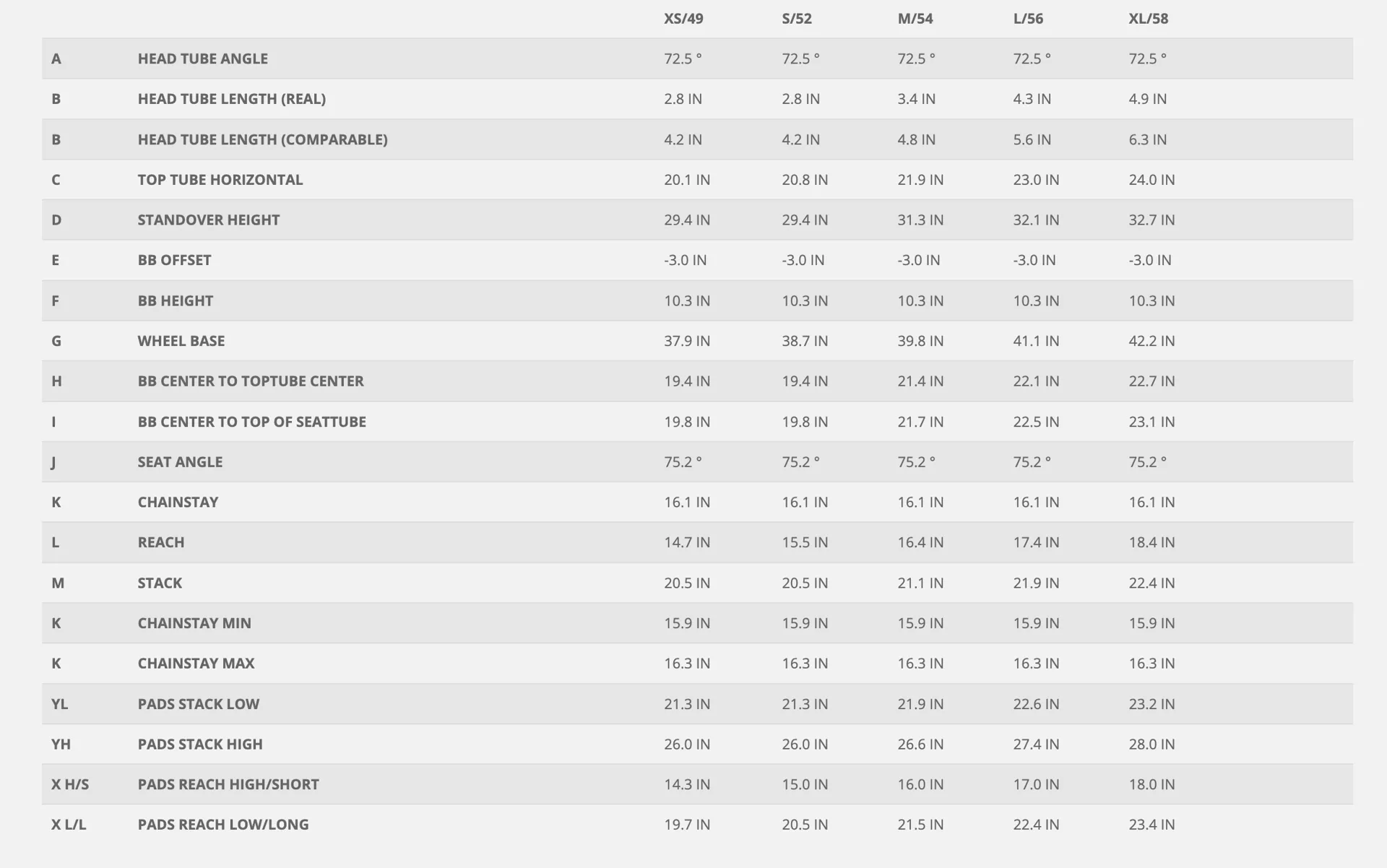Screen dimensions: 1387x868
Task: Select the L/56 size column header
Action: tap(1028, 19)
